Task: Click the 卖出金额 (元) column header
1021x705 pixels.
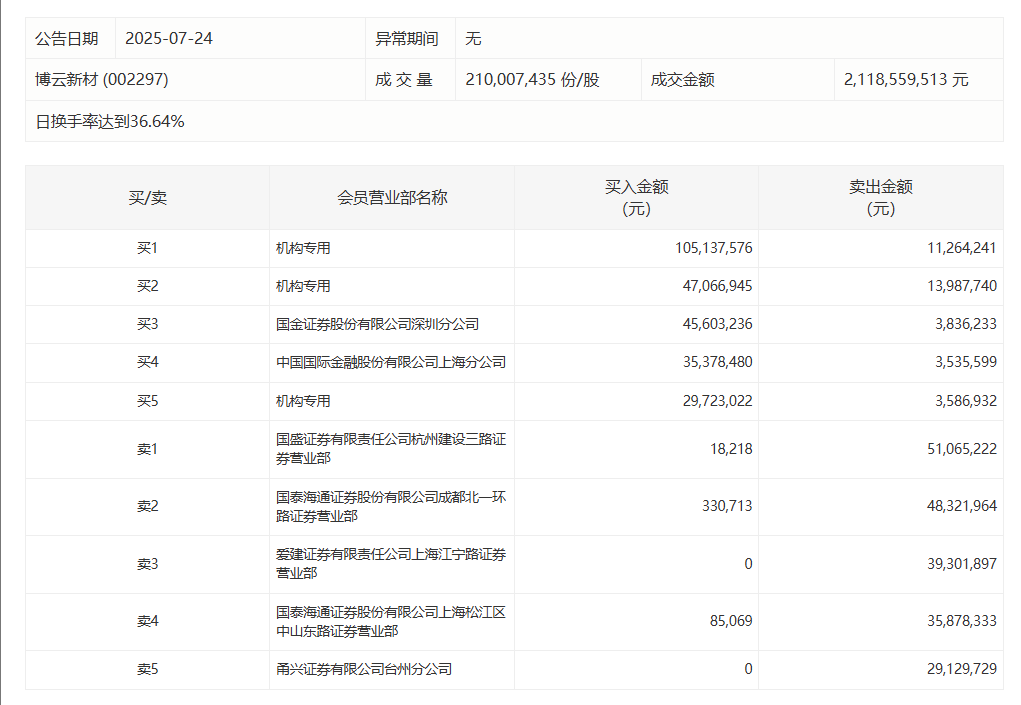Action: point(880,198)
